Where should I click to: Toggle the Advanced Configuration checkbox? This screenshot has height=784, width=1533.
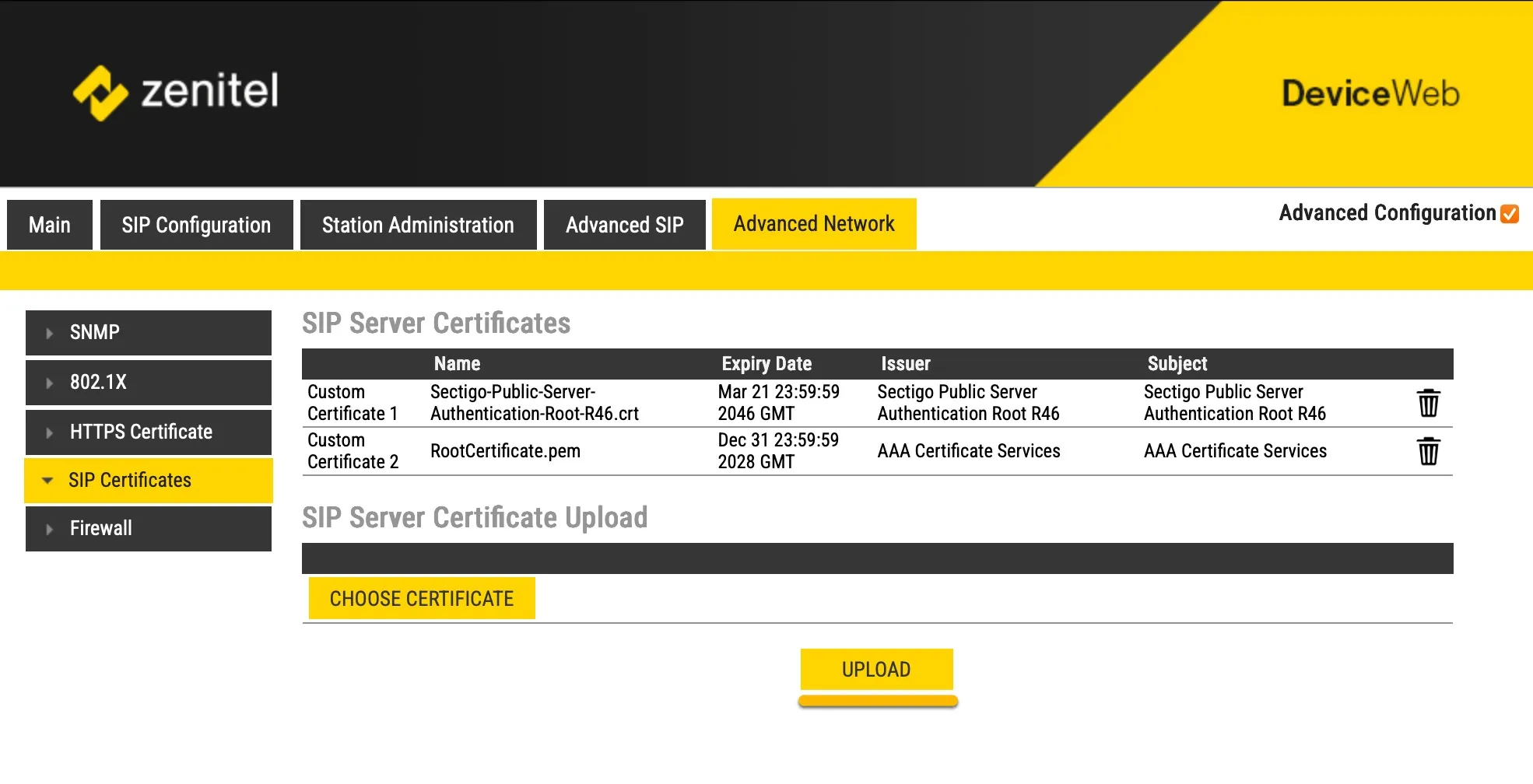coord(1510,214)
